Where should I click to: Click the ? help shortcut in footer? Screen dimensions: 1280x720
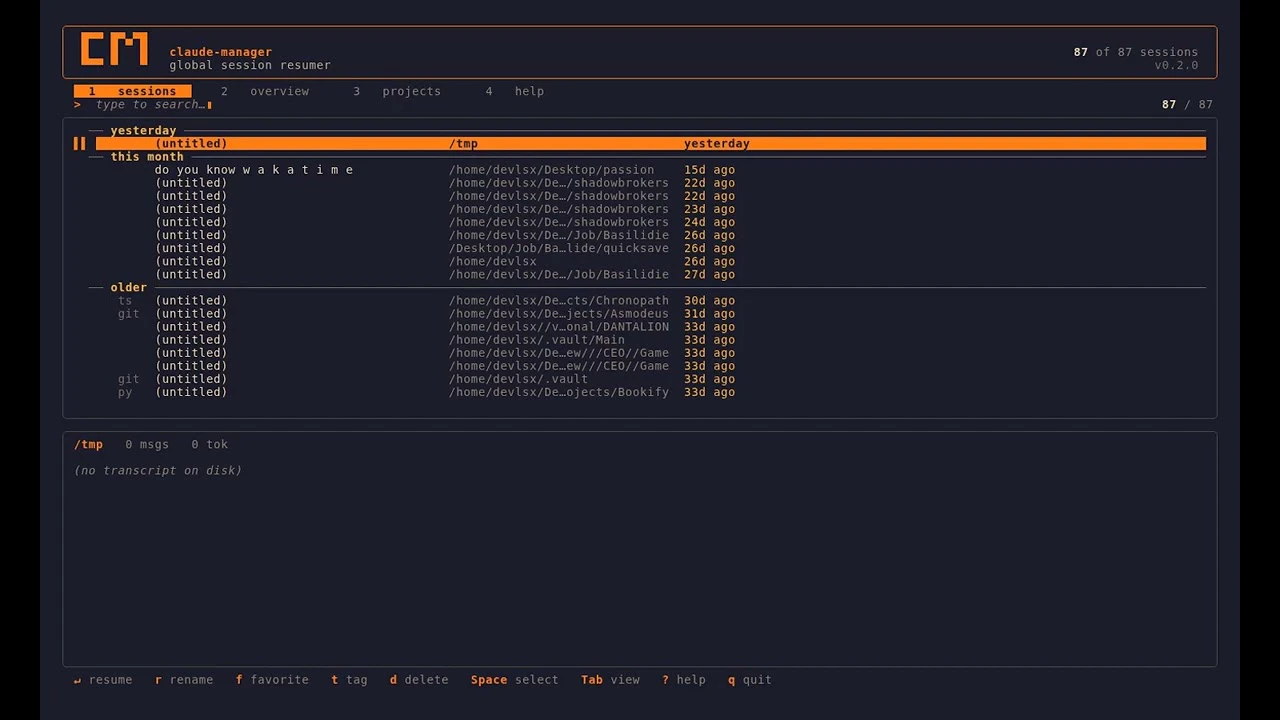683,680
